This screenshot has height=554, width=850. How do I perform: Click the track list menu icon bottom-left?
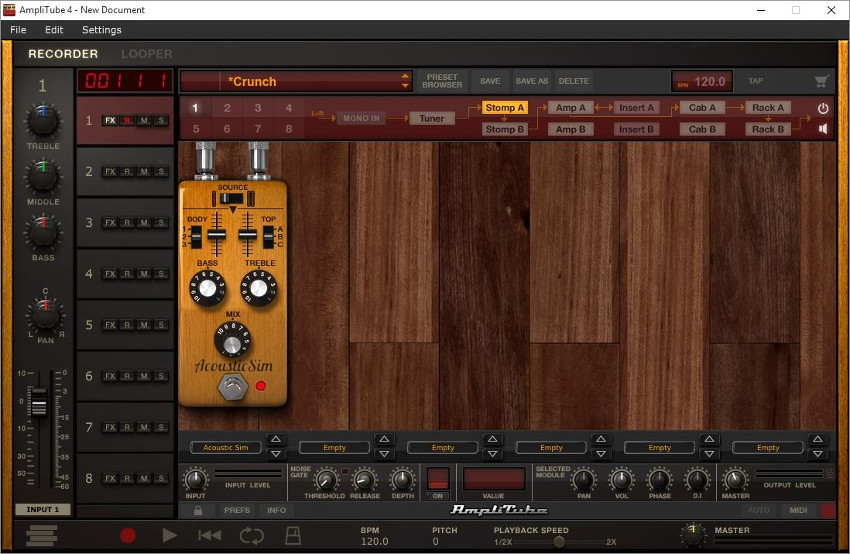click(41, 536)
